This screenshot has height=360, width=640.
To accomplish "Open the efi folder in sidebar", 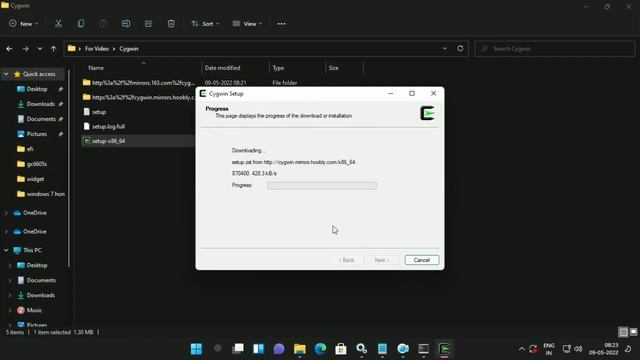I will (30, 149).
